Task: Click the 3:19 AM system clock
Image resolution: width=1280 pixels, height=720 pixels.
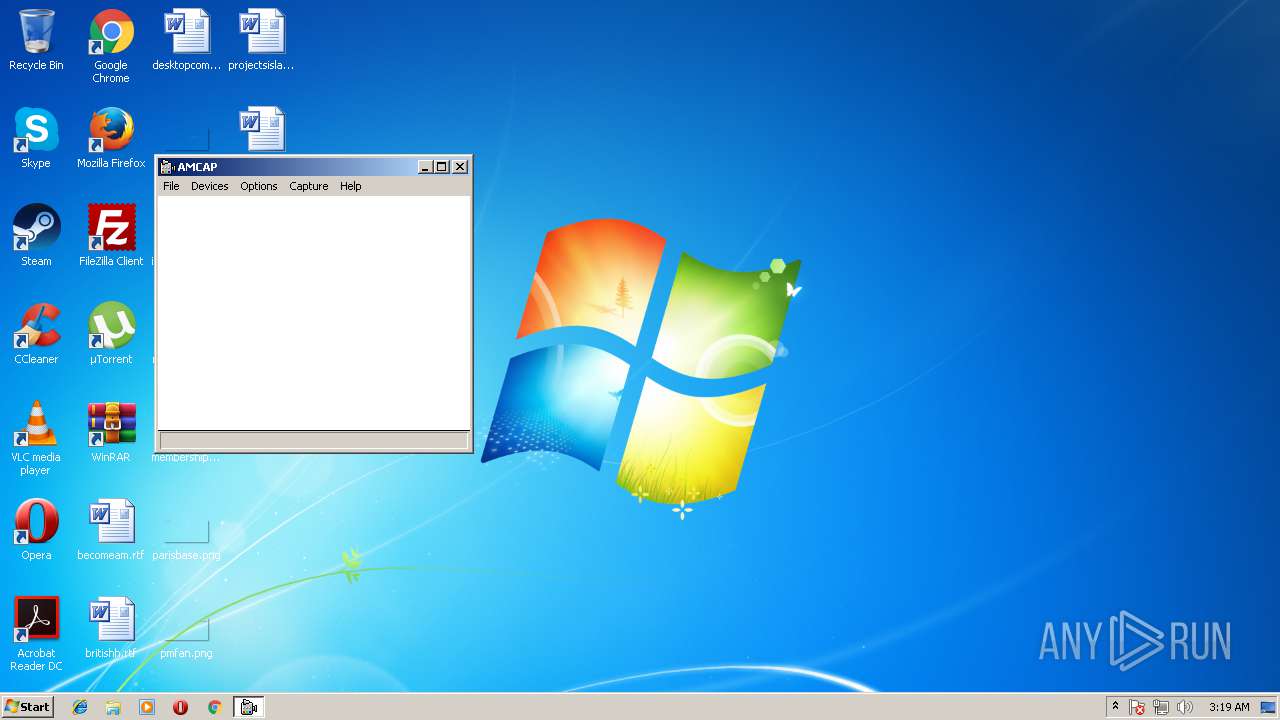Action: 1229,707
